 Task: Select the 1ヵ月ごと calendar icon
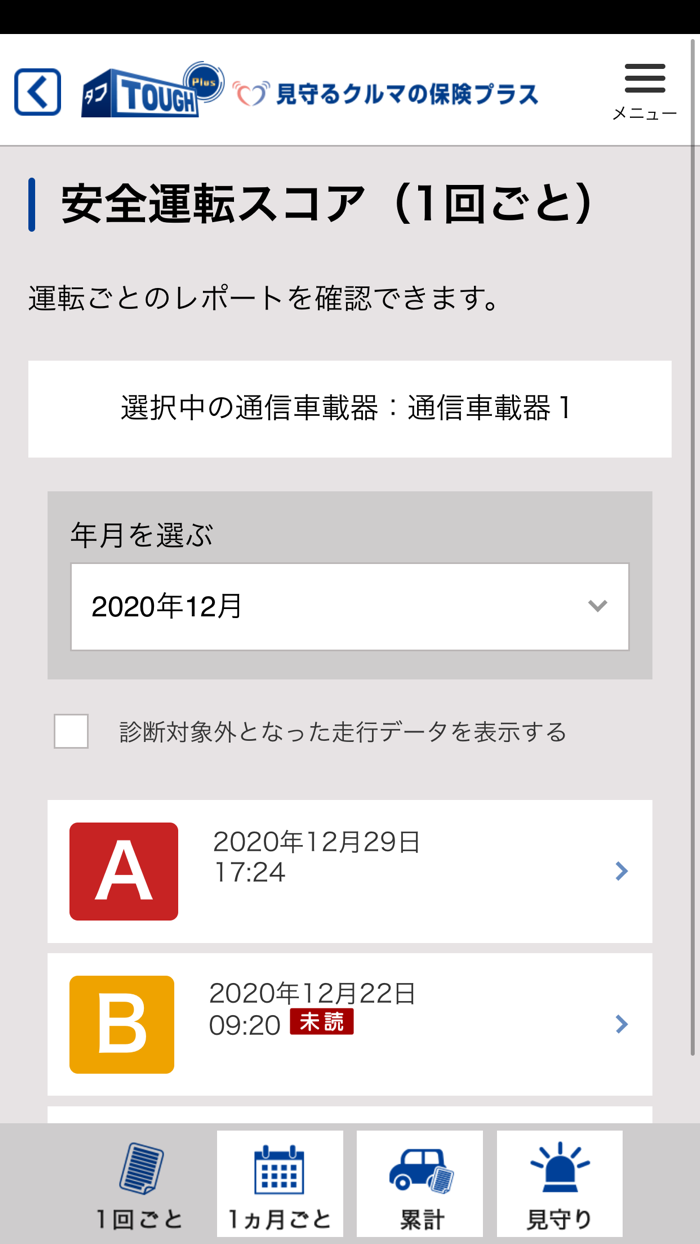point(280,1170)
